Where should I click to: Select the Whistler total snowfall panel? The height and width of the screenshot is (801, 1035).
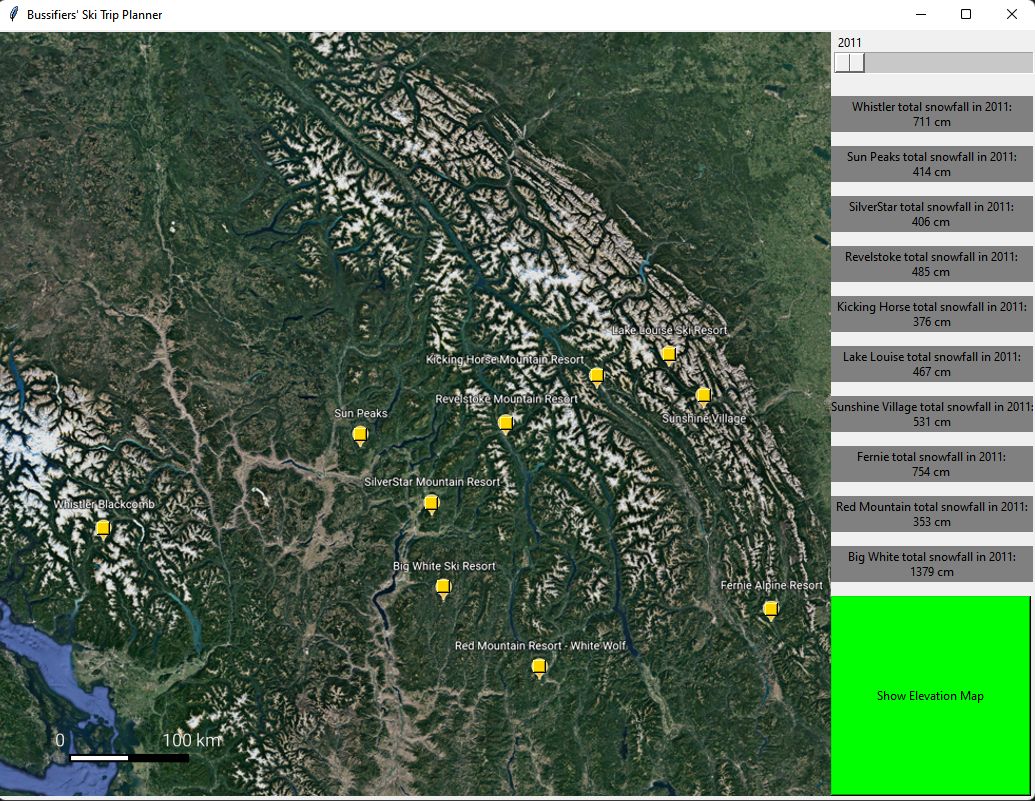pyautogui.click(x=930, y=114)
